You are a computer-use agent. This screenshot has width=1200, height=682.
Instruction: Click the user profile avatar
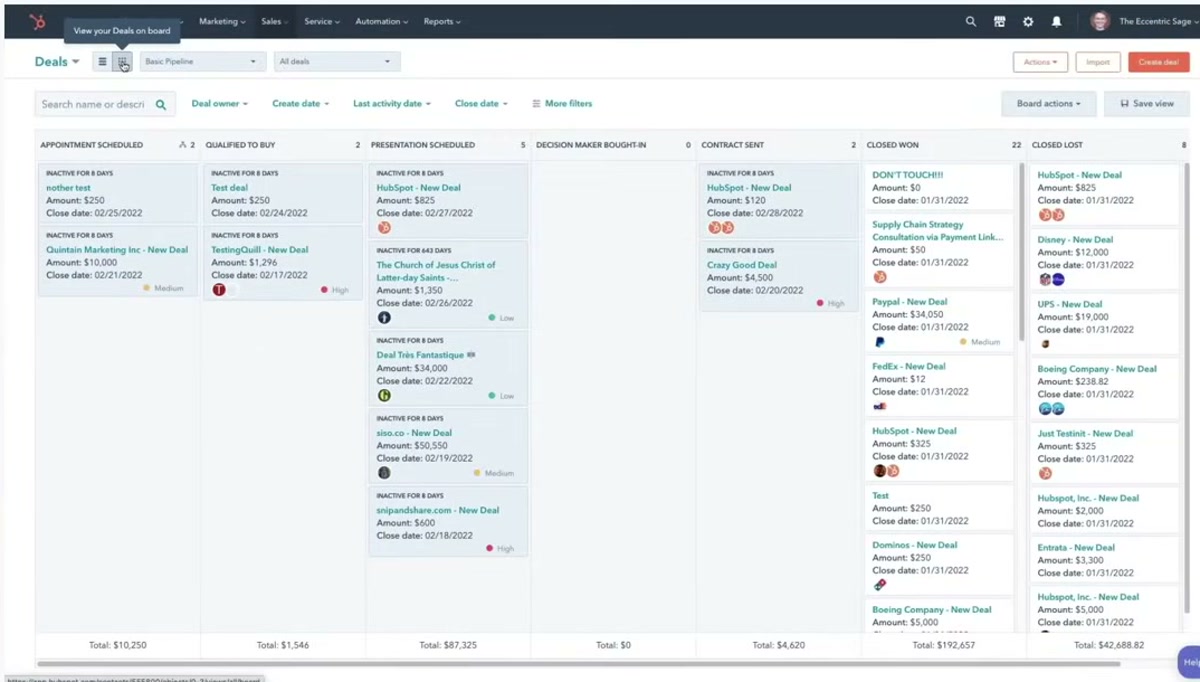tap(1100, 21)
